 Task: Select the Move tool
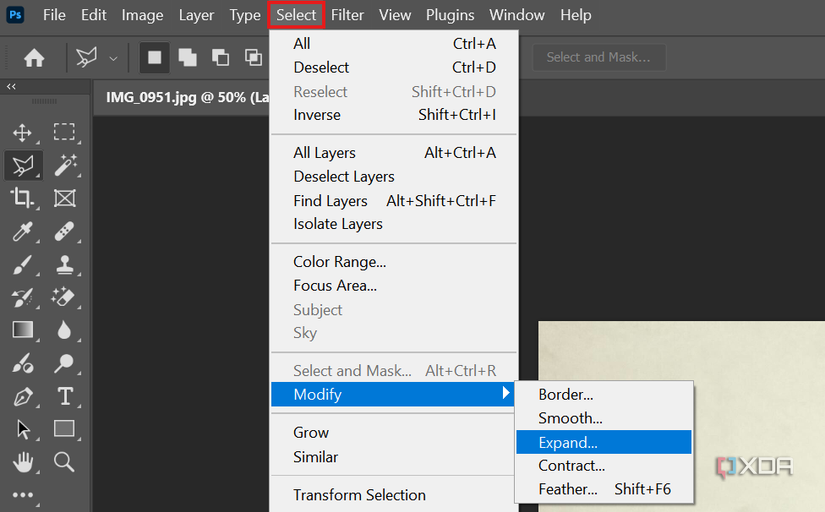pos(22,133)
